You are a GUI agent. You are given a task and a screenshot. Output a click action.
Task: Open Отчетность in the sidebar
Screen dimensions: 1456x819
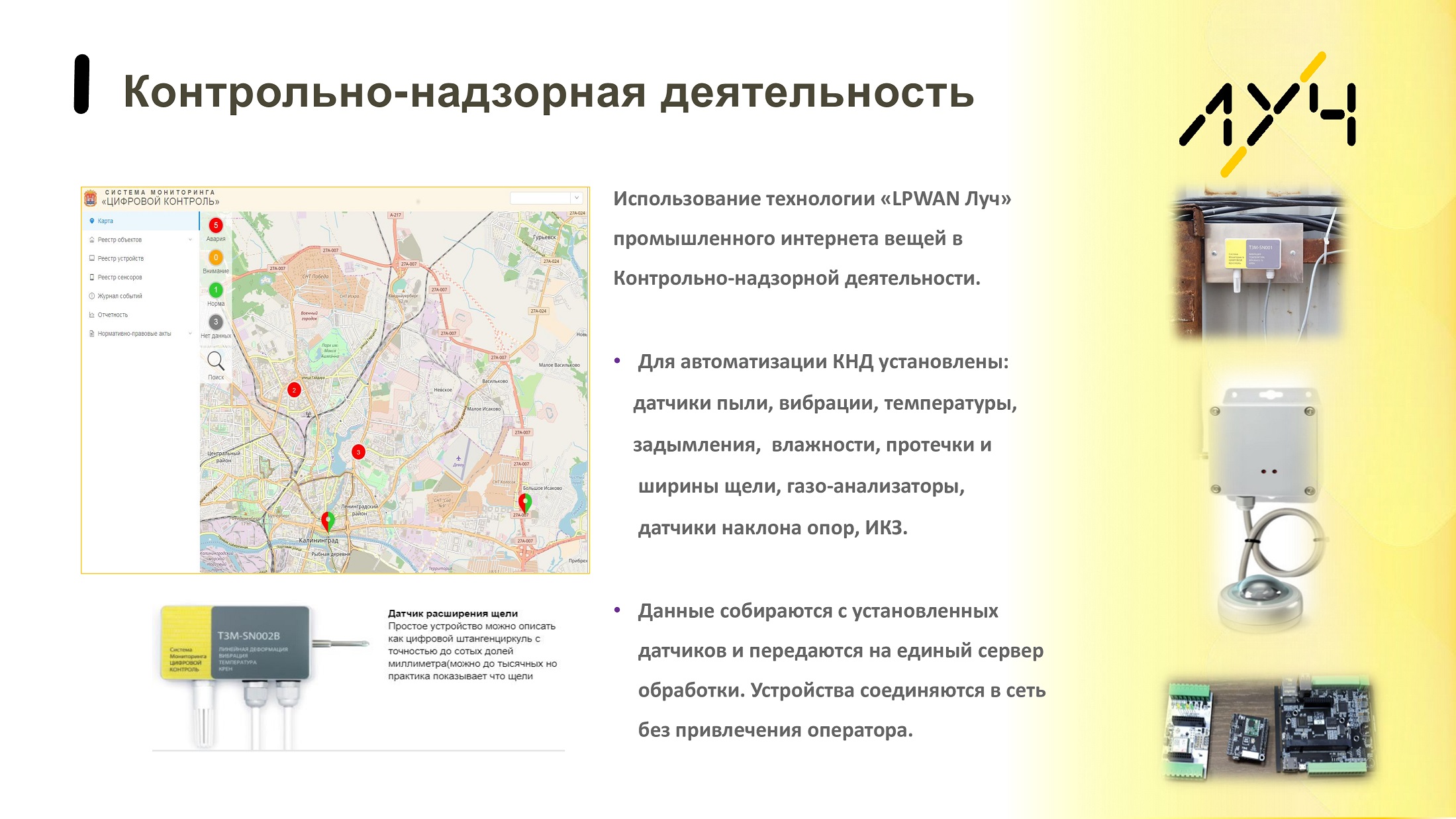click(140, 314)
